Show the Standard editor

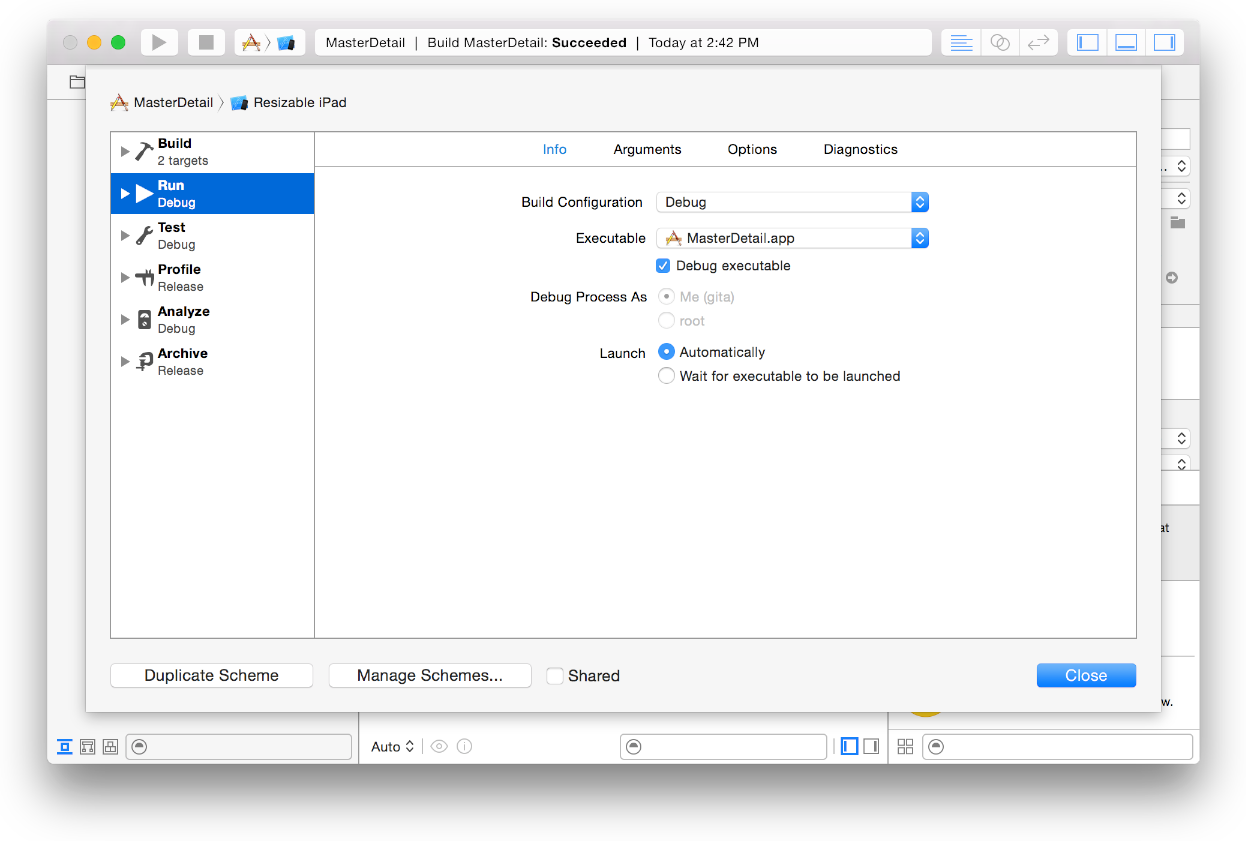961,42
